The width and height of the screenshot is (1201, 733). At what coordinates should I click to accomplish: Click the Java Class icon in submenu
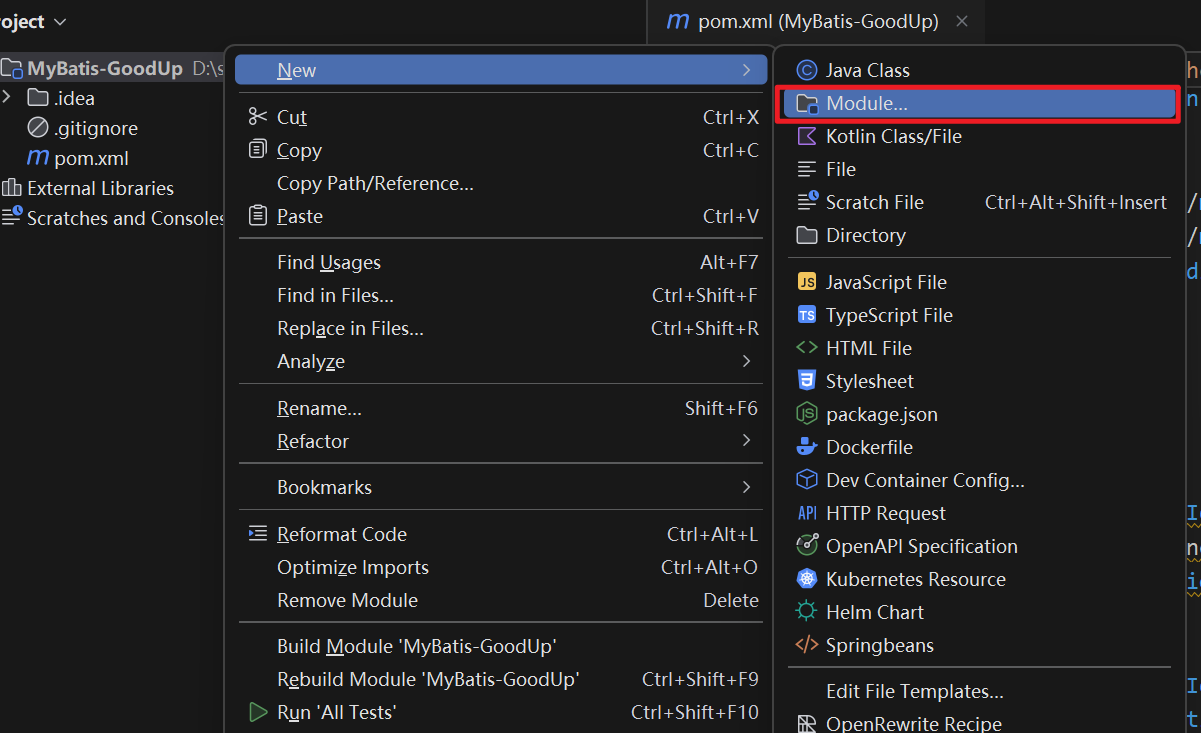pos(806,70)
